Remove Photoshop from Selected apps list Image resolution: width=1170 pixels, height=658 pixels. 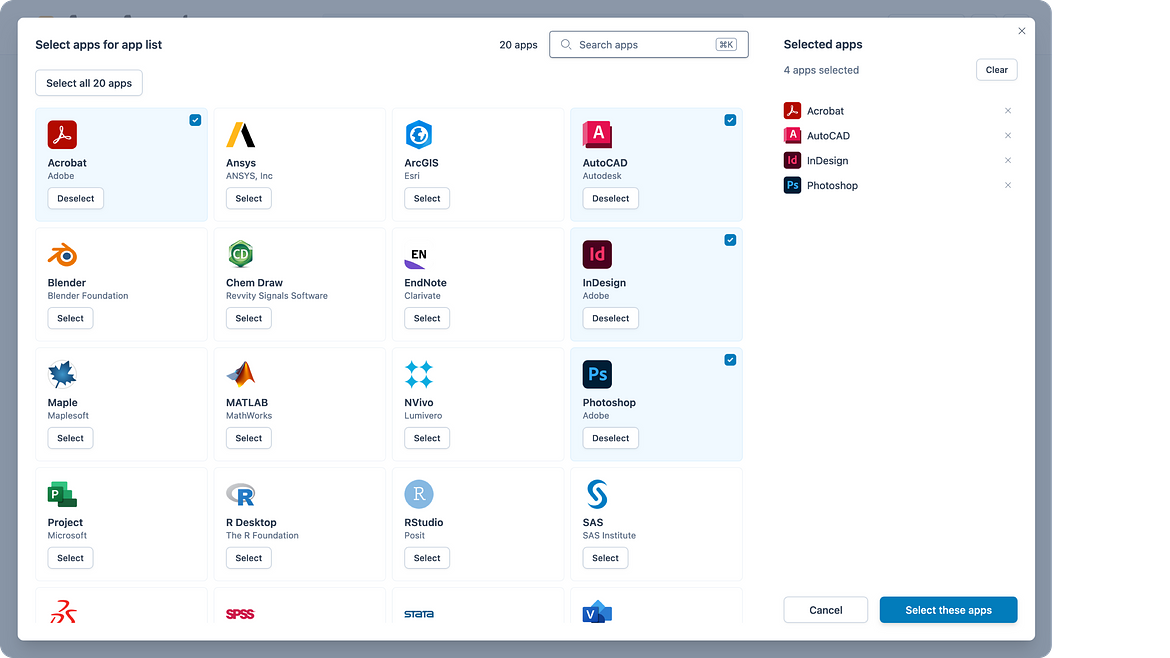(x=1007, y=185)
